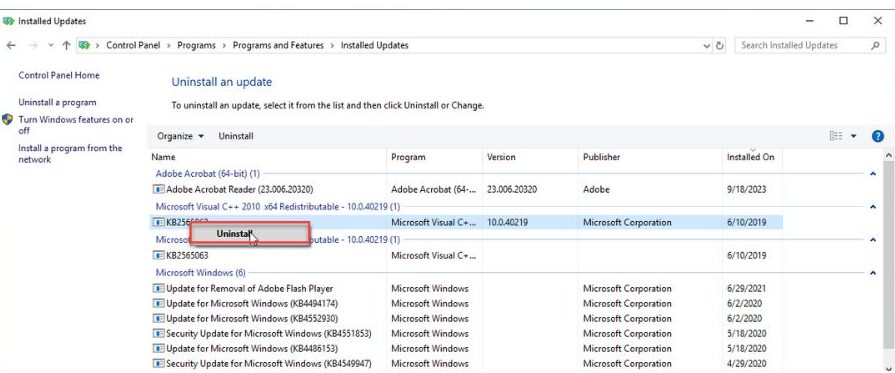This screenshot has width=895, height=373.
Task: Click icon beside KB4486153 update
Action: click(159, 348)
